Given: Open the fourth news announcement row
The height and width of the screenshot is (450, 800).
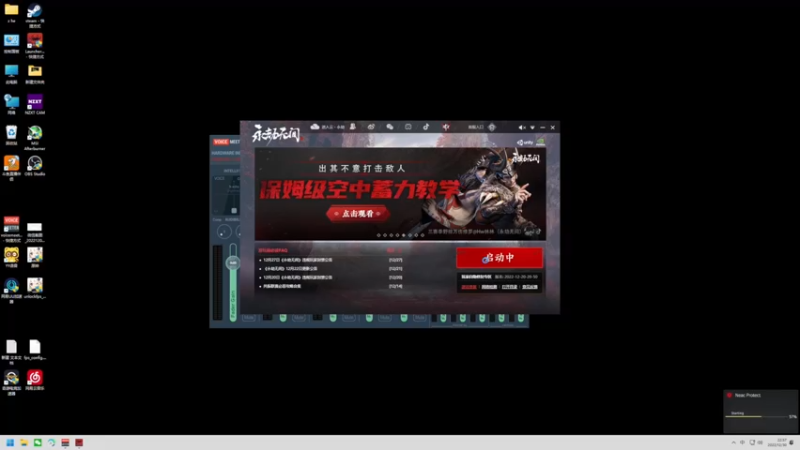Looking at the screenshot, I should click(331, 286).
